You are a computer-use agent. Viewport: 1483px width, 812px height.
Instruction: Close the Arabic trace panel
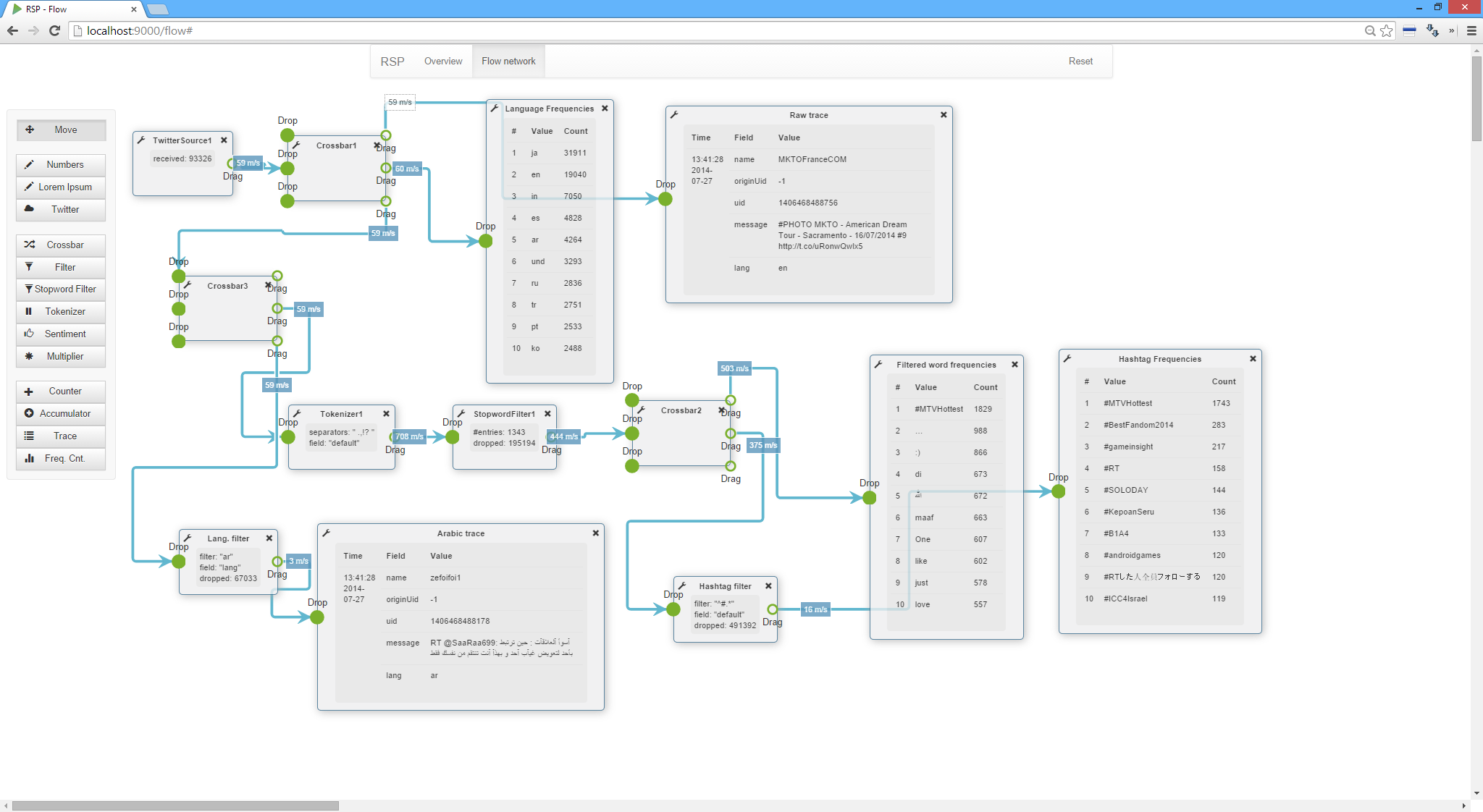[x=596, y=533]
